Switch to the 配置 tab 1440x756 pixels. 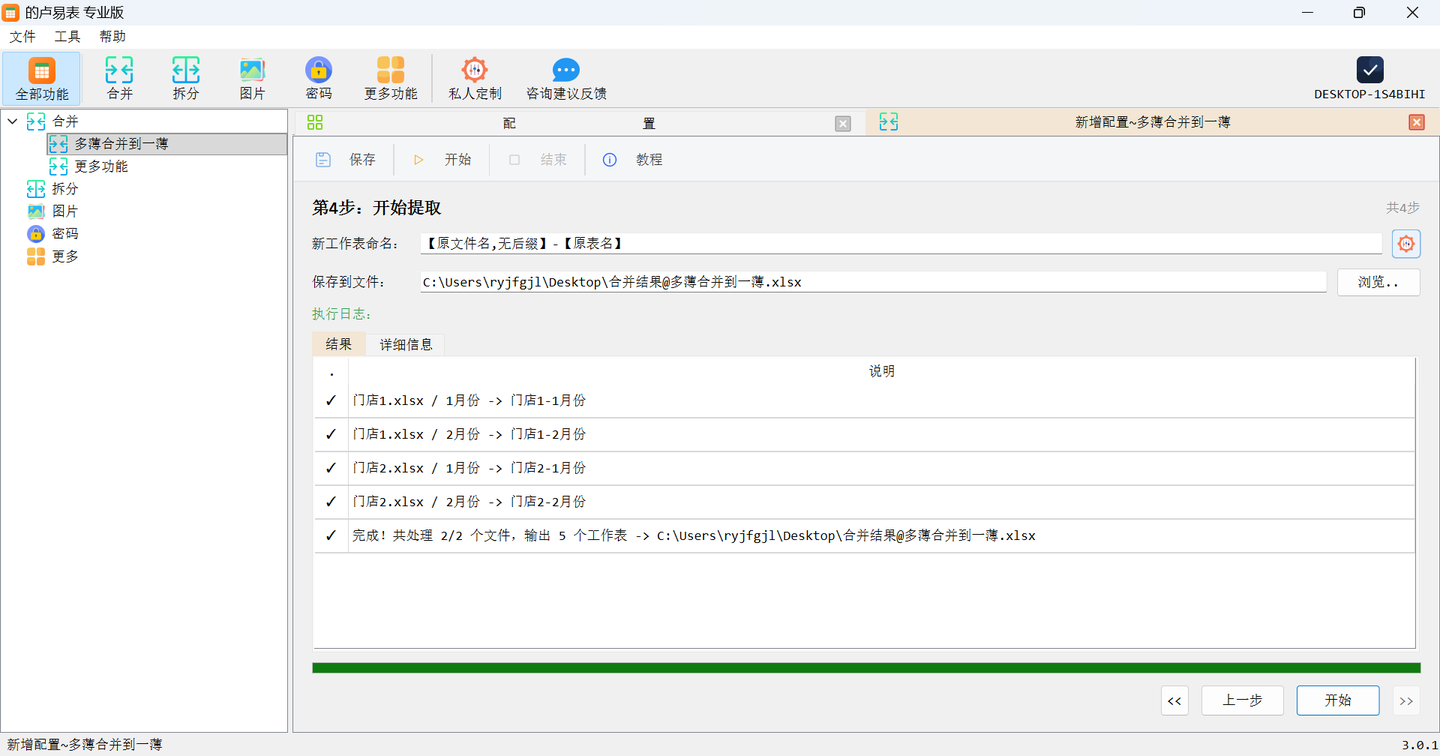click(x=579, y=123)
